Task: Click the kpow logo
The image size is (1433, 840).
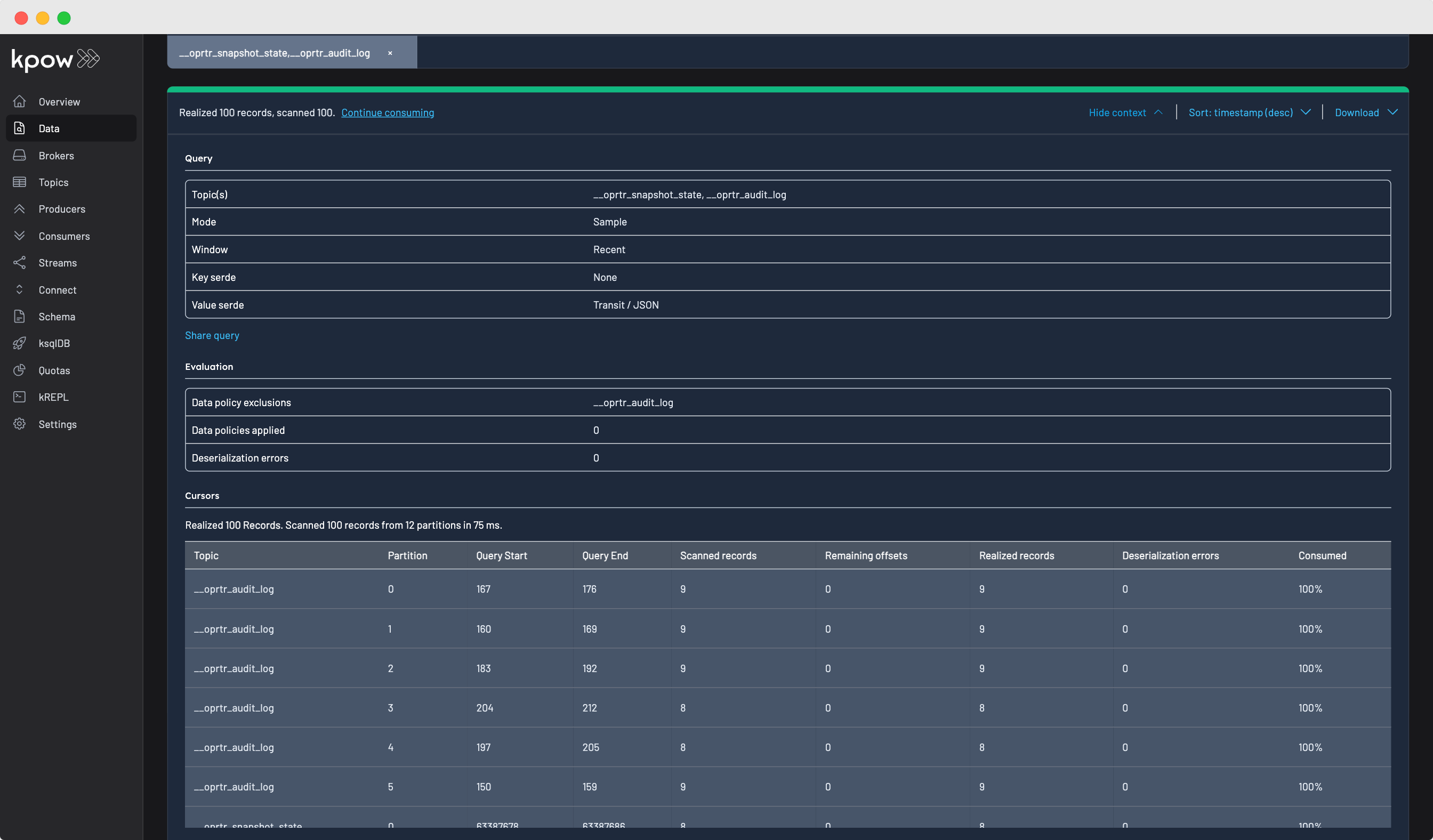Action: pyautogui.click(x=55, y=59)
